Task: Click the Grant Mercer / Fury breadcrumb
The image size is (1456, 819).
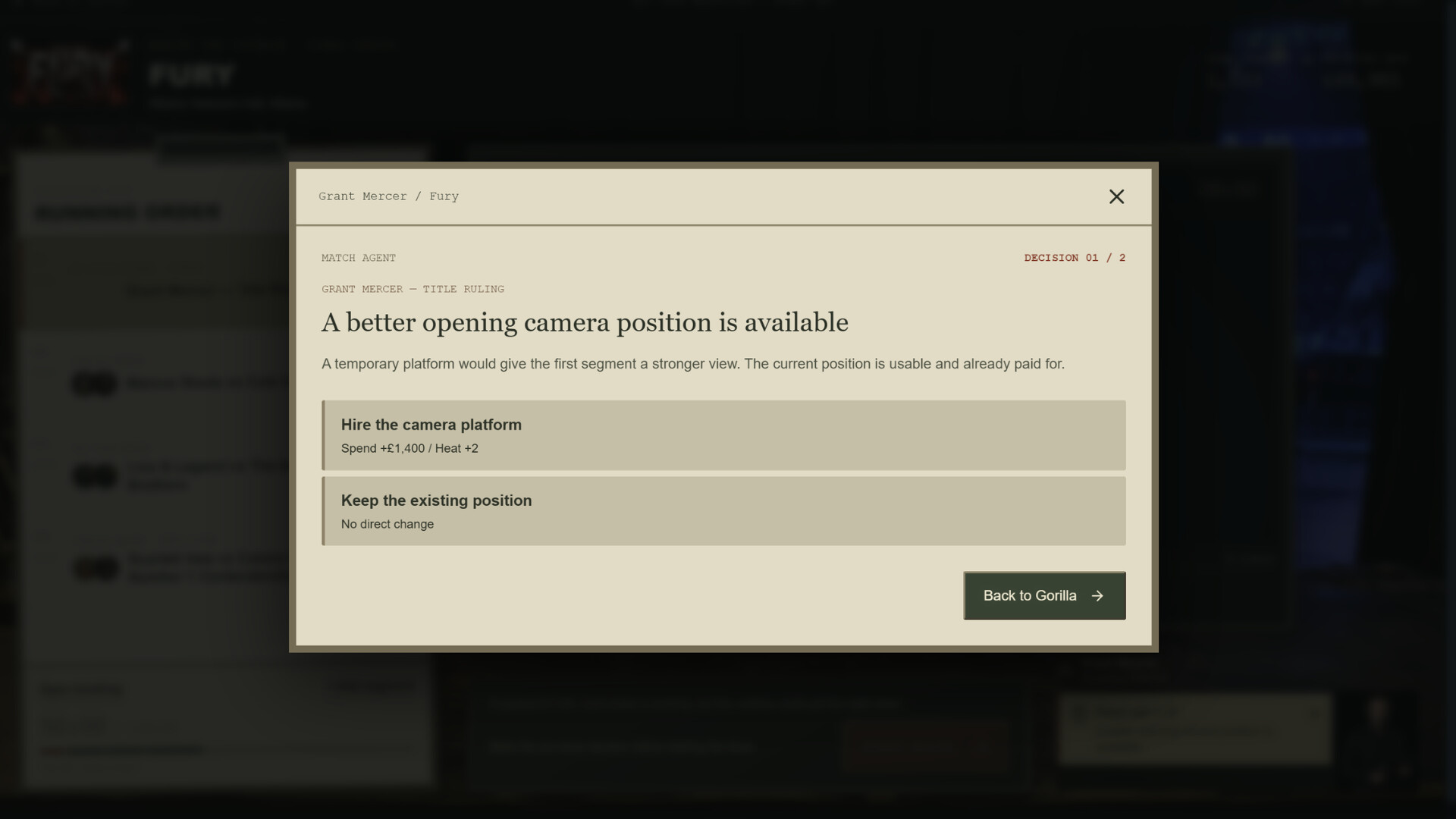Action: [388, 196]
